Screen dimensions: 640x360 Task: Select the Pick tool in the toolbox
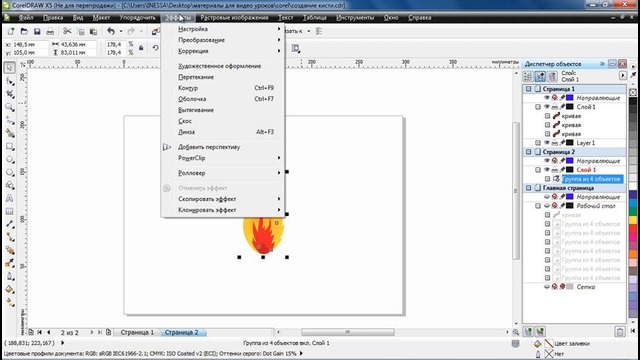tap(10, 67)
